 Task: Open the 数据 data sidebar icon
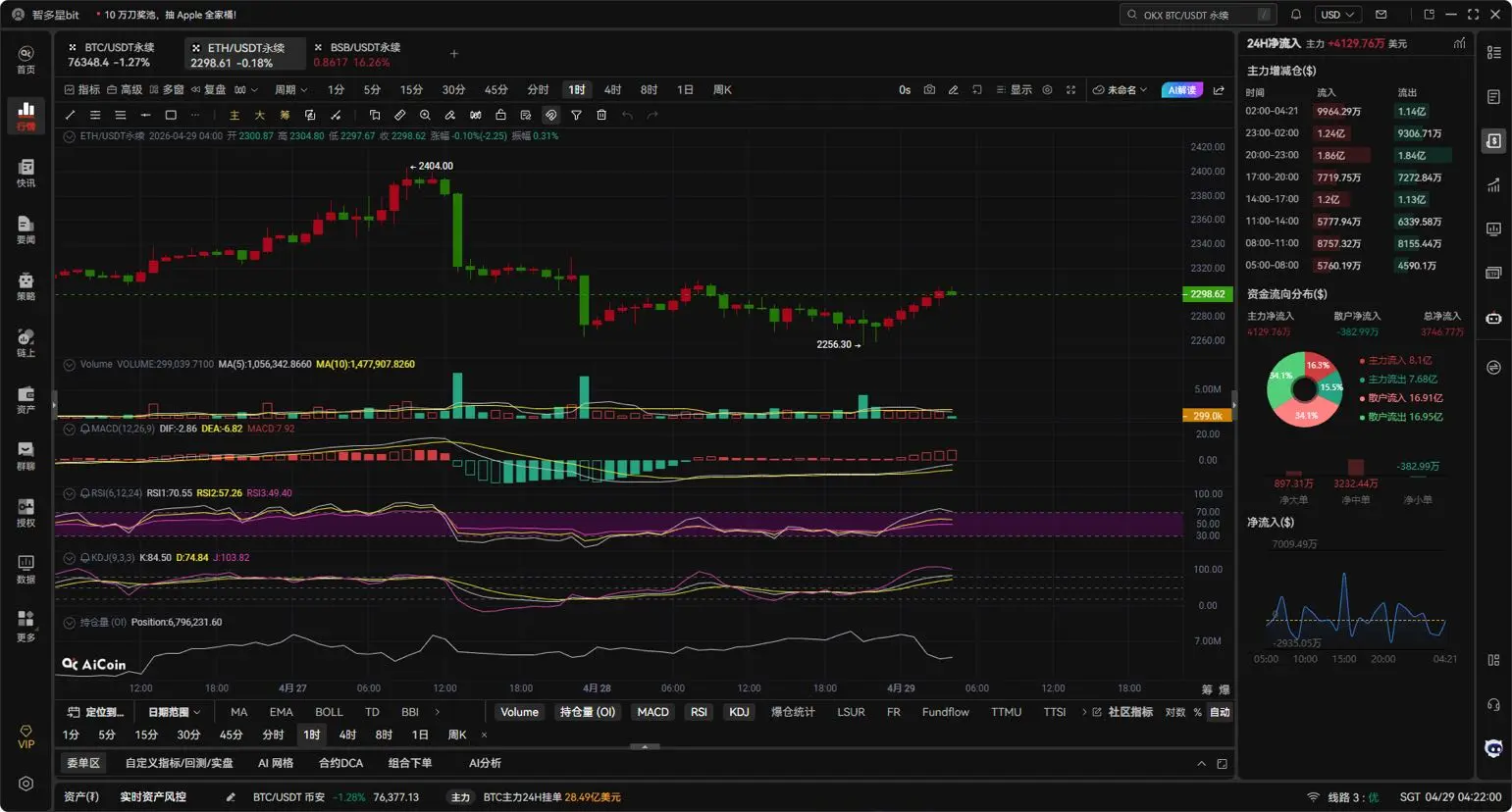pyautogui.click(x=26, y=569)
